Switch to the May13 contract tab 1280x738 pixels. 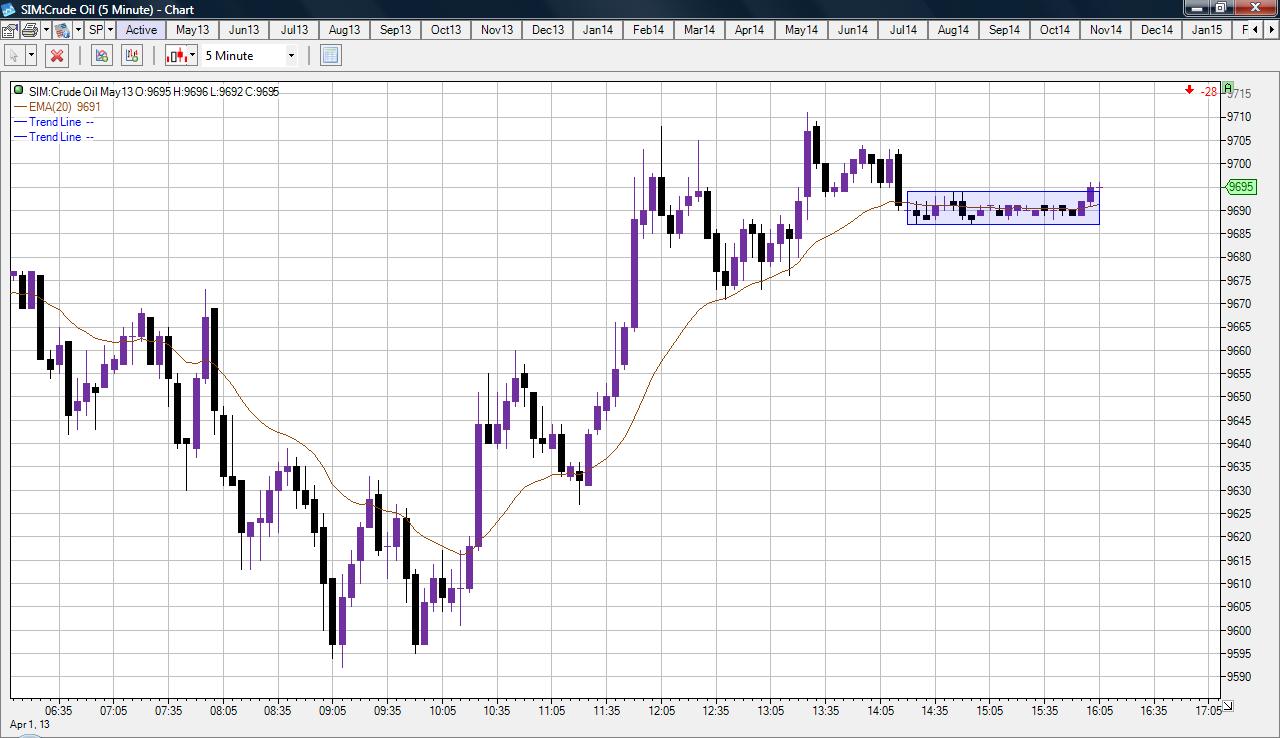(192, 30)
